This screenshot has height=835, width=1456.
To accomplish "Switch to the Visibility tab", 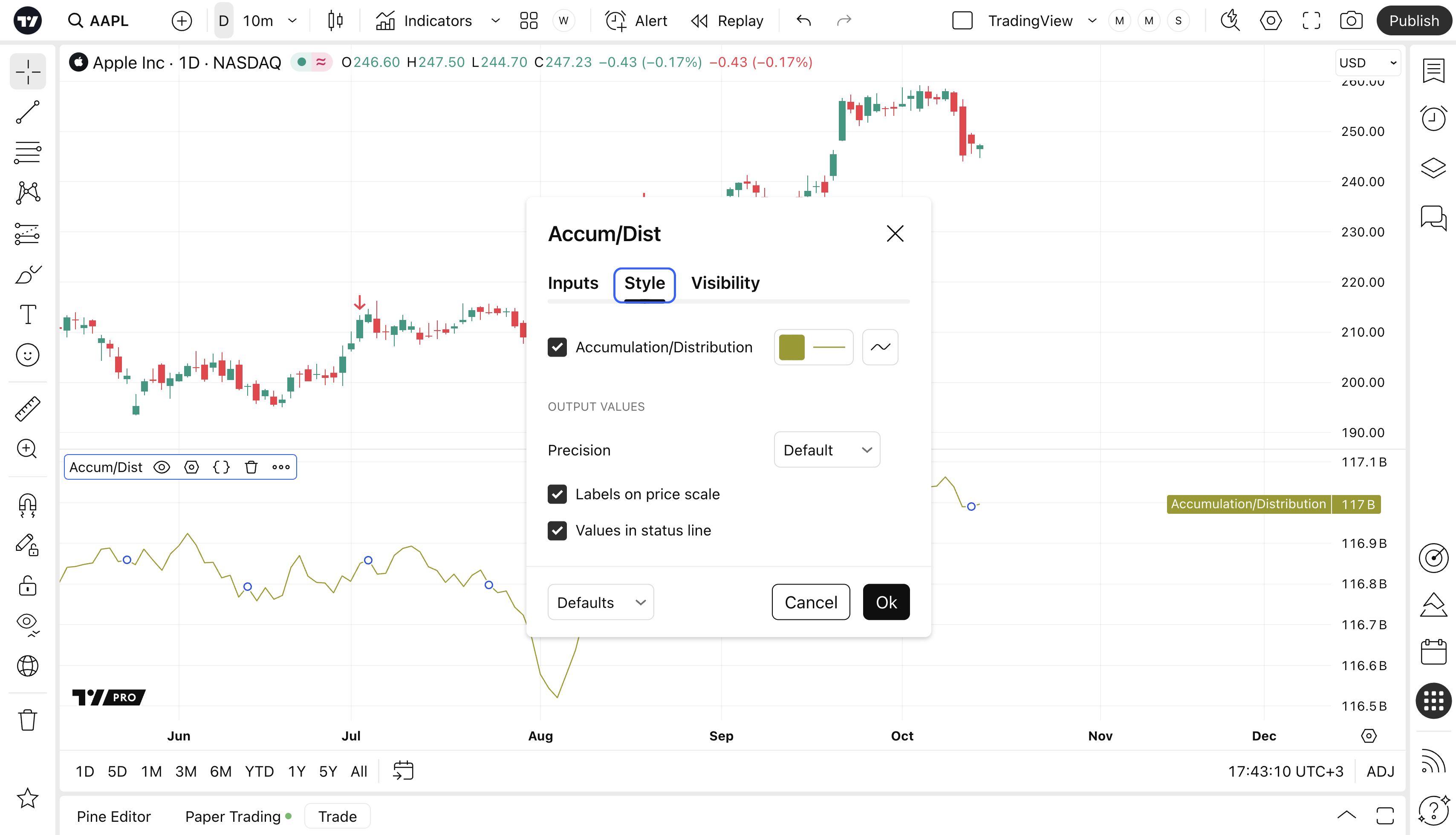I will [725, 283].
